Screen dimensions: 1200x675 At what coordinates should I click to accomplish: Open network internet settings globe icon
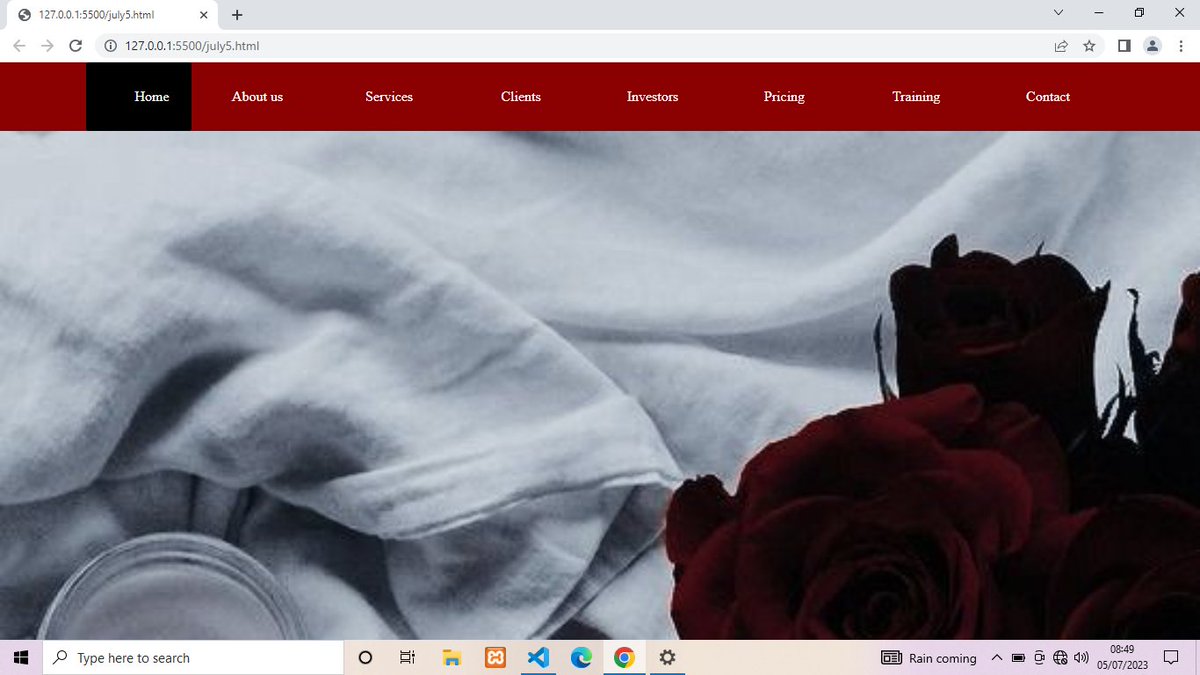tap(1060, 658)
